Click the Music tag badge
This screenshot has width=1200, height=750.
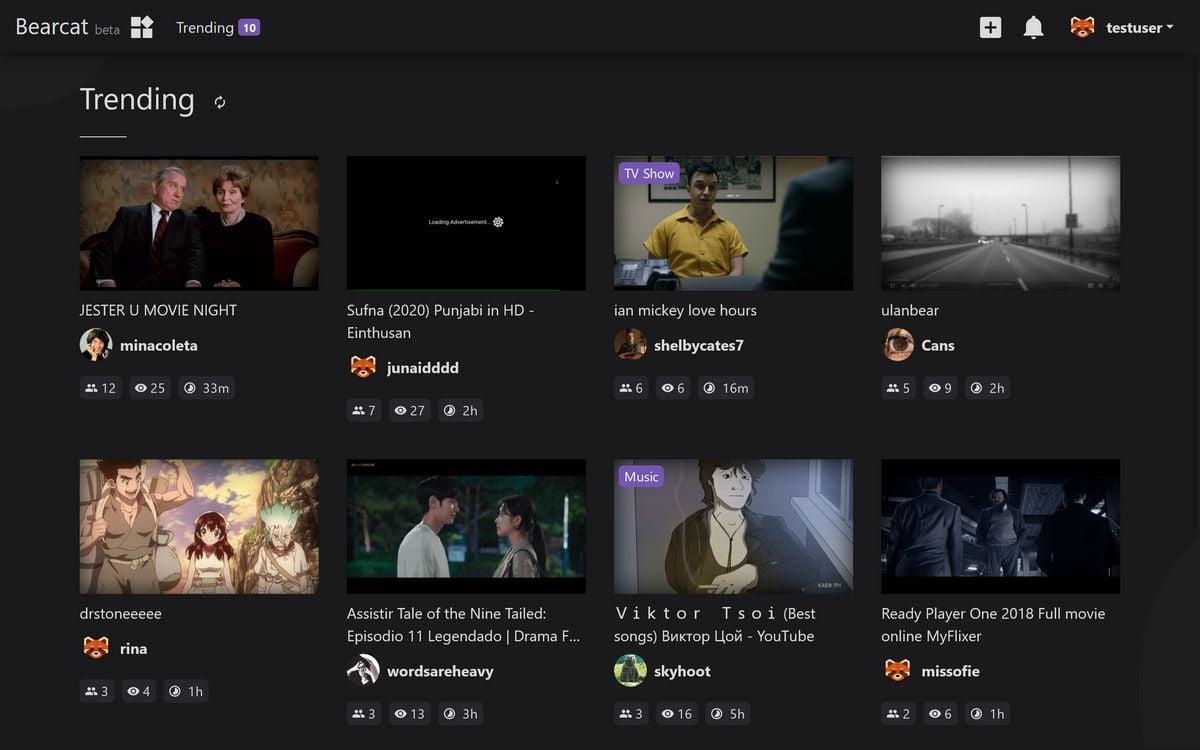pos(641,477)
